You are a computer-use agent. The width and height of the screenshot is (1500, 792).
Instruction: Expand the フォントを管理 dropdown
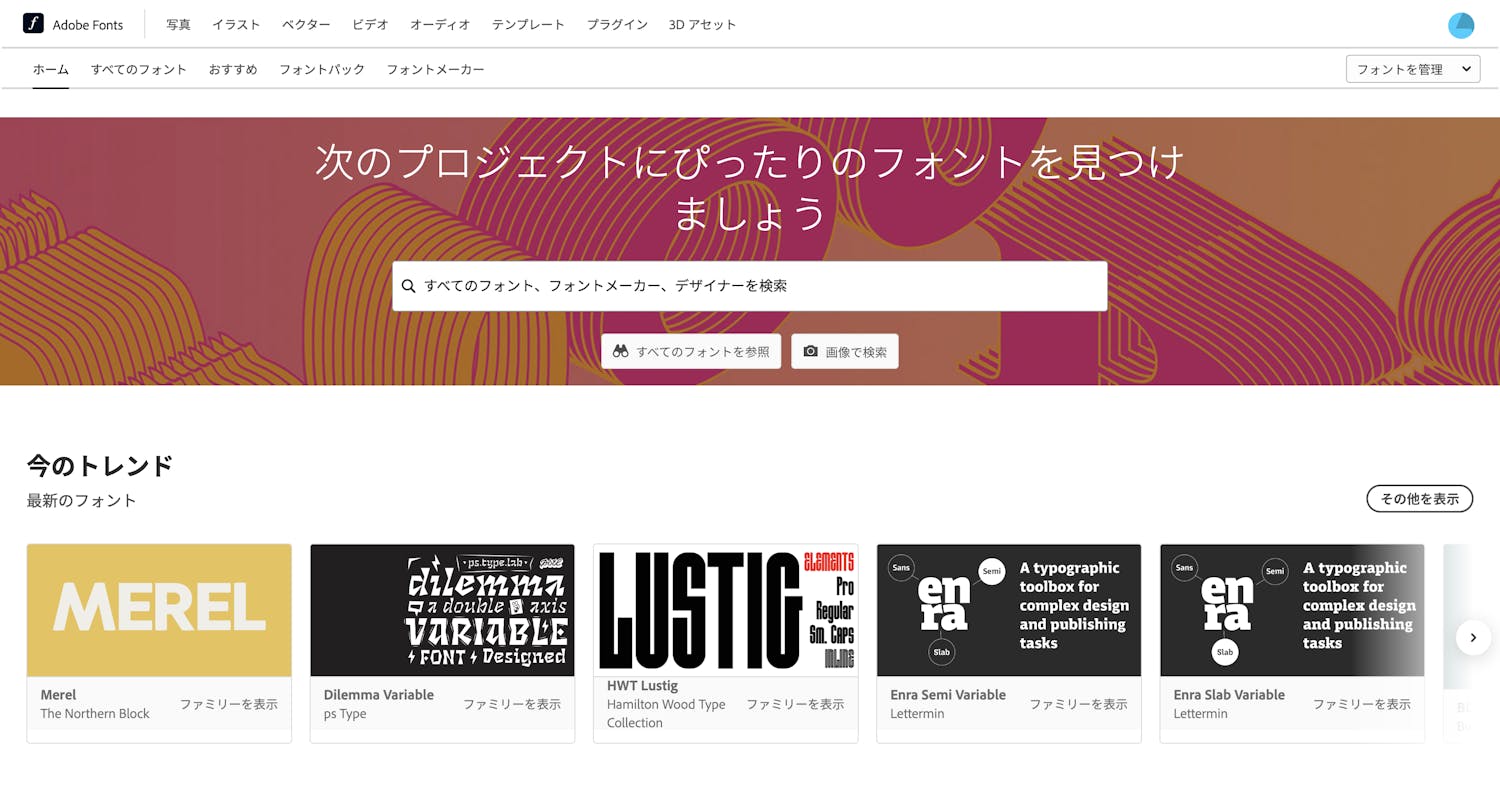point(1412,69)
